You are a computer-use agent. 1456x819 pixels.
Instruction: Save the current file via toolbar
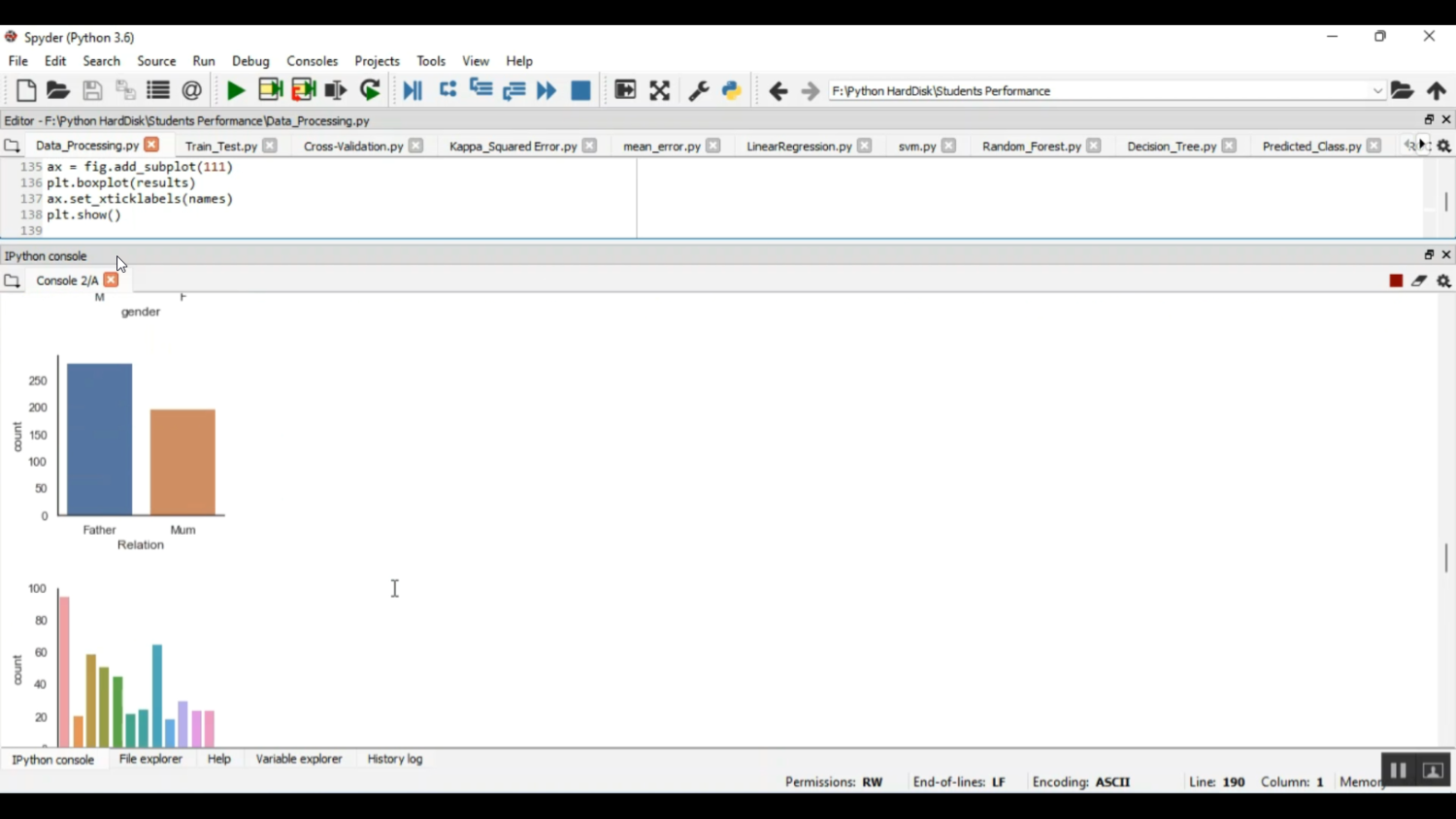[92, 90]
